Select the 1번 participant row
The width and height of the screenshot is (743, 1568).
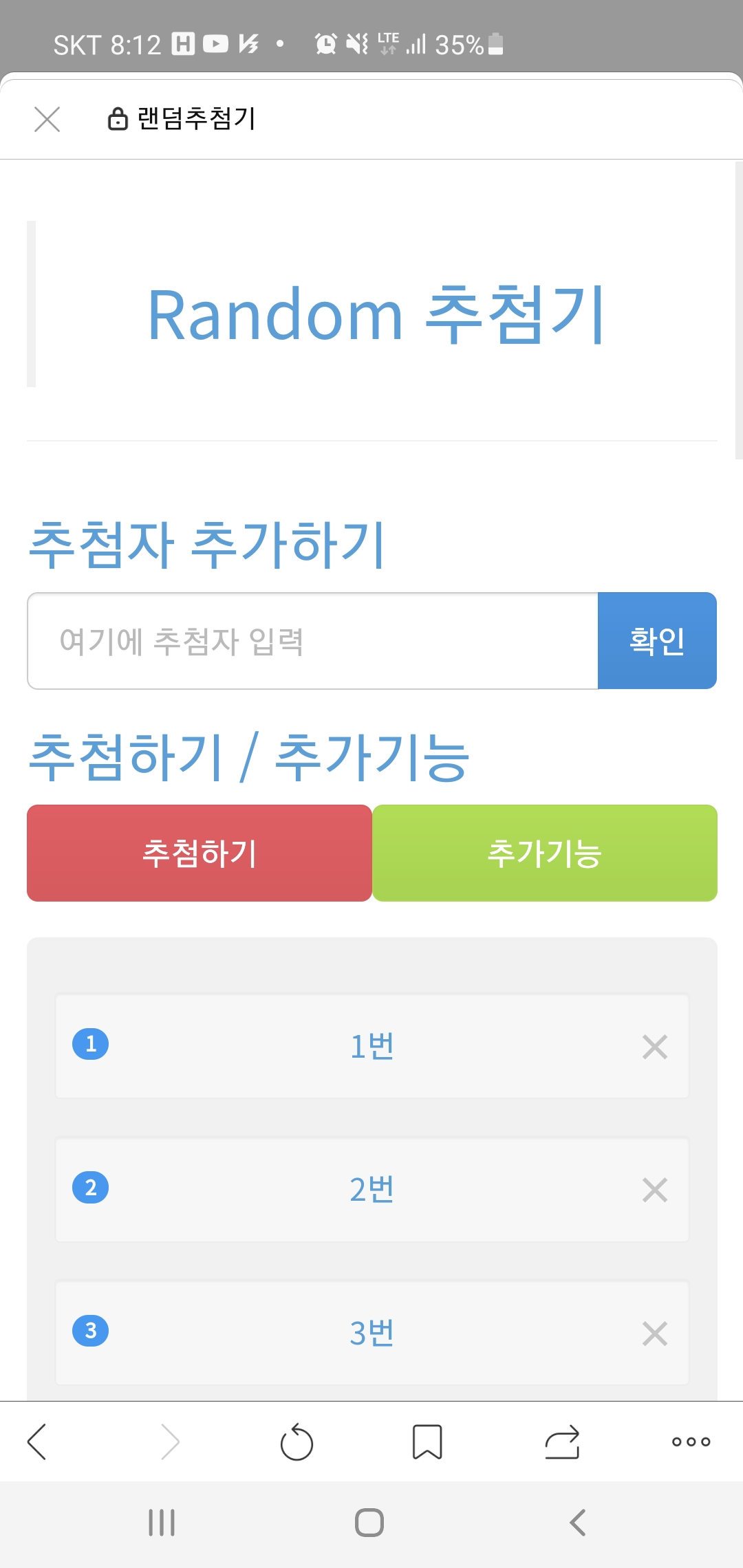tap(372, 1046)
